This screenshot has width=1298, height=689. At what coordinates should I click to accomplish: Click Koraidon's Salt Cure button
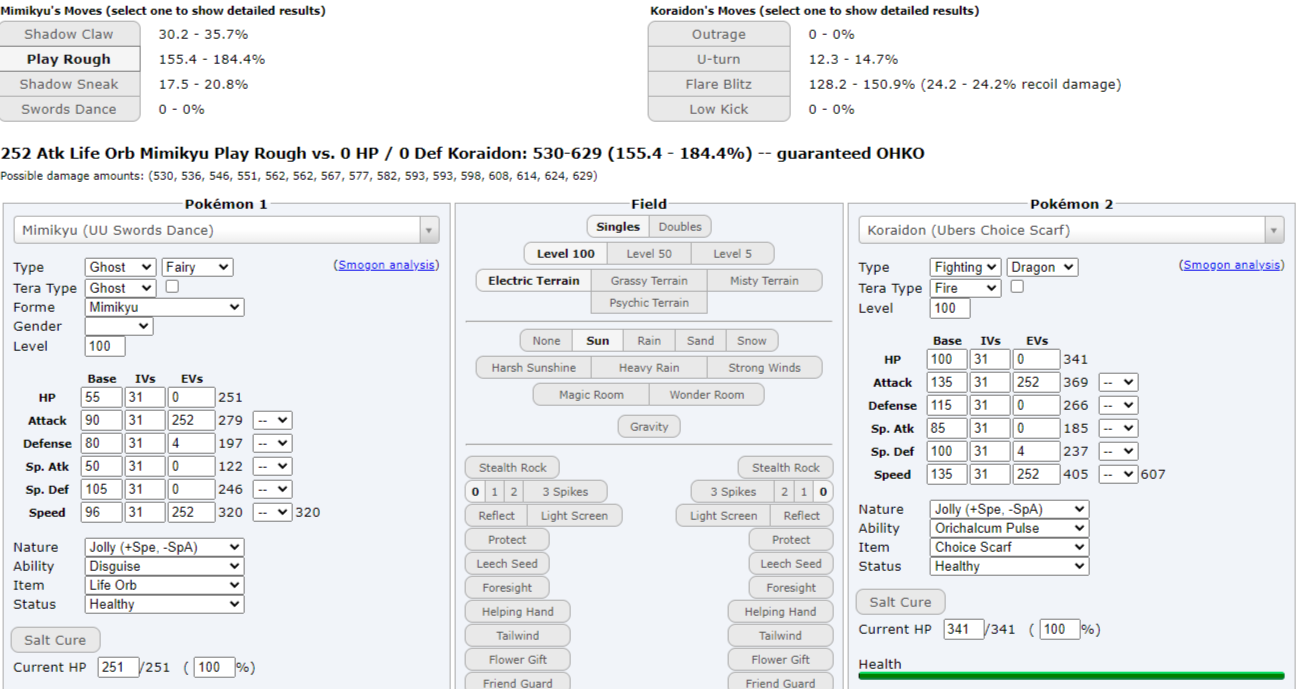click(900, 602)
